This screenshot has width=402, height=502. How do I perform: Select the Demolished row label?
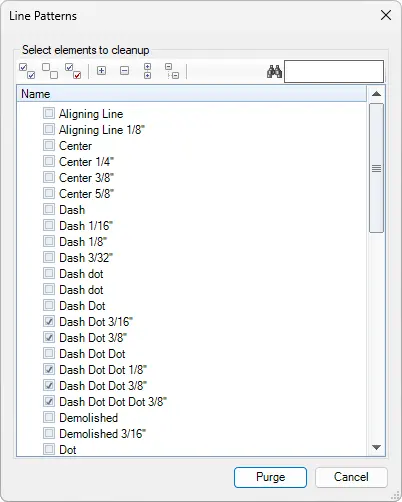point(88,418)
